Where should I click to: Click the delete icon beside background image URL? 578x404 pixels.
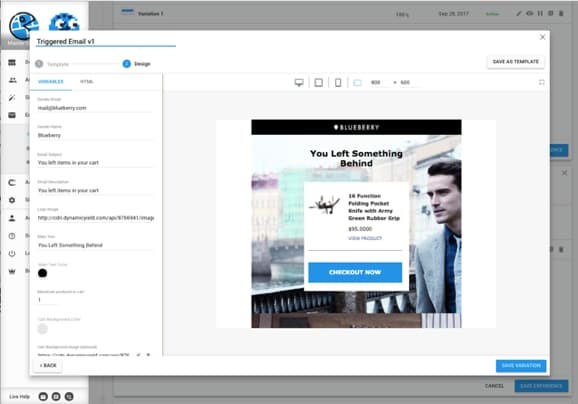(148, 355)
